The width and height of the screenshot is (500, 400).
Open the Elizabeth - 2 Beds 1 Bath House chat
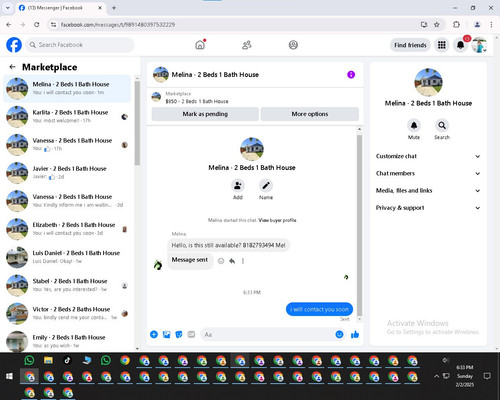(67, 229)
